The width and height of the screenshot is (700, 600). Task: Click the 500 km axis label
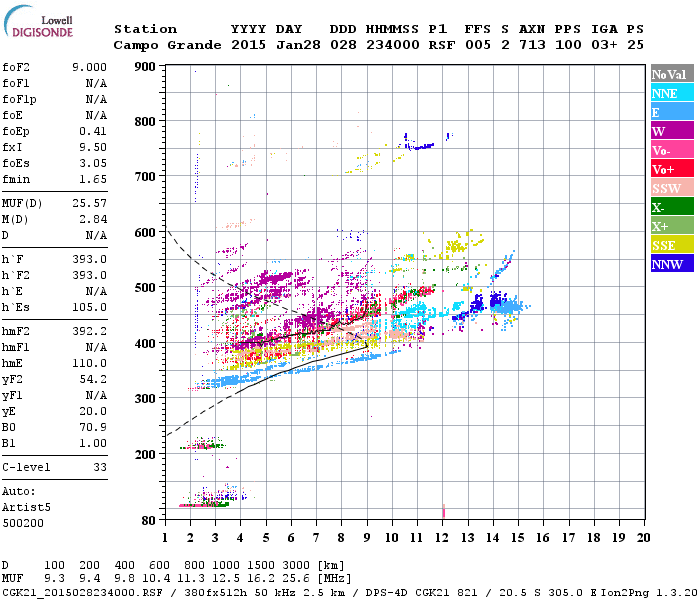[x=145, y=288]
